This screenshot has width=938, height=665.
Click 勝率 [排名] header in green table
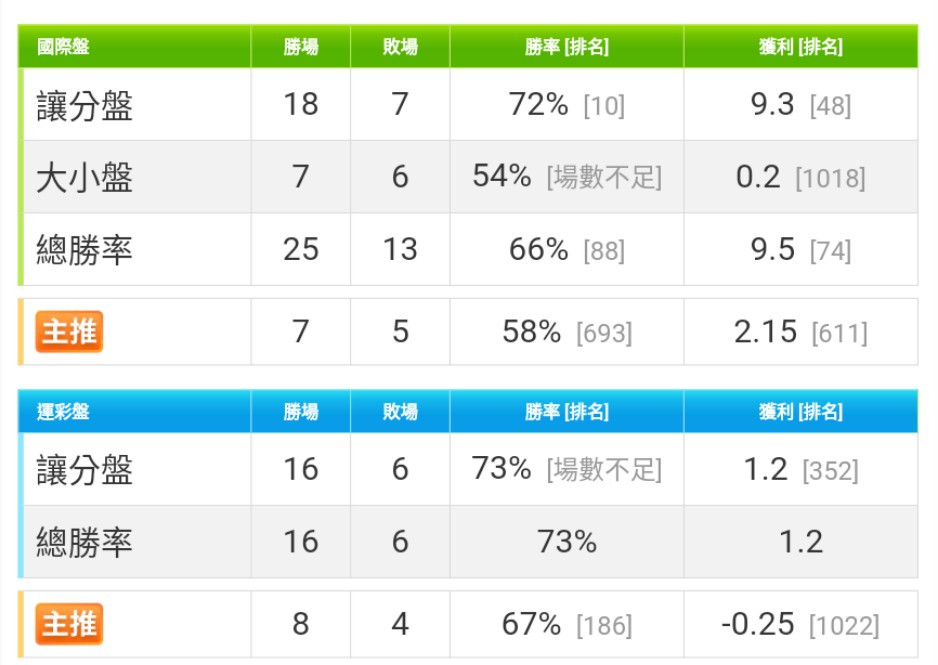pos(567,46)
